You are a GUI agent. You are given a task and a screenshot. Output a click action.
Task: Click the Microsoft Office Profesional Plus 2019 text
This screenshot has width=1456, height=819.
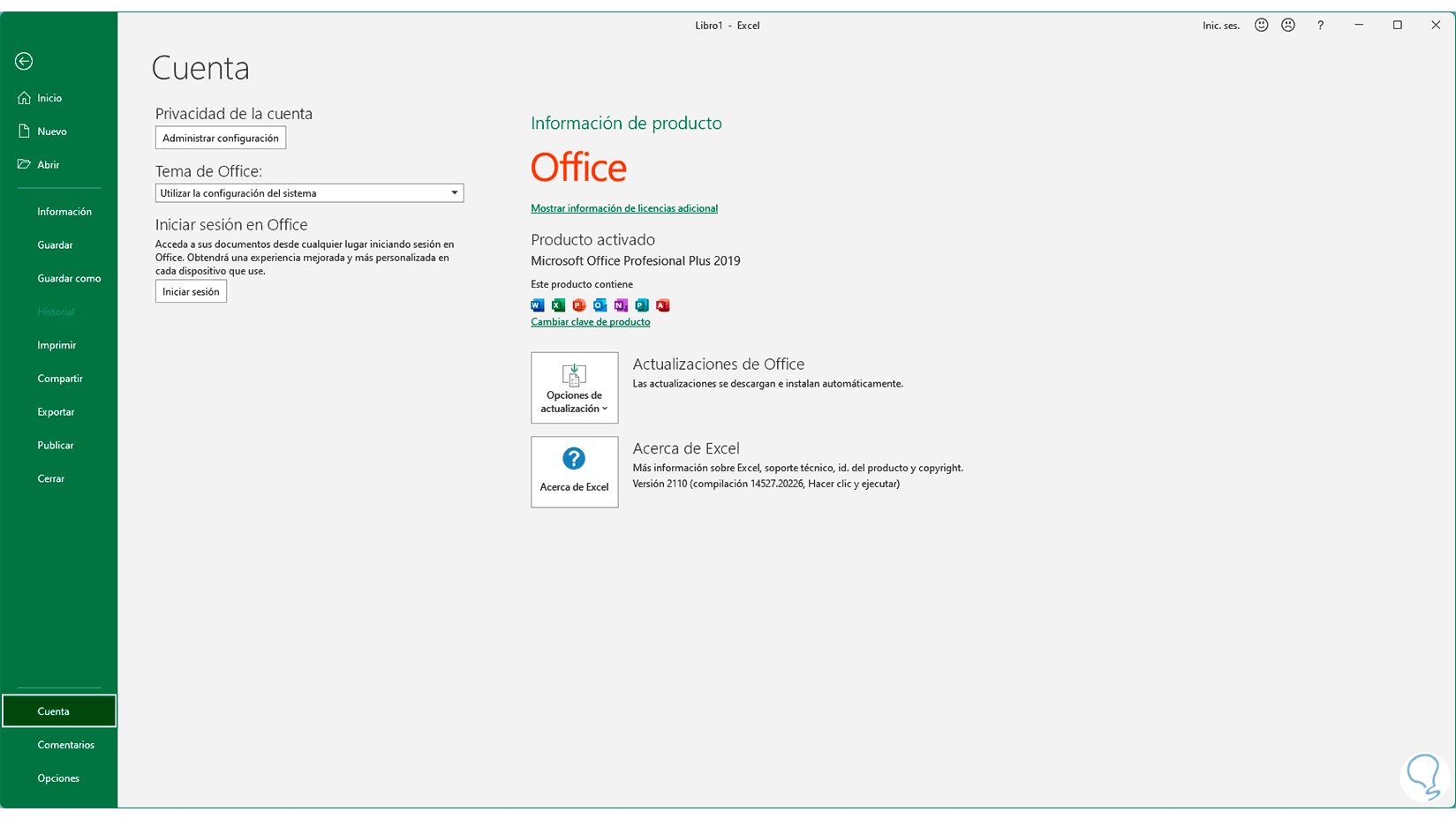pyautogui.click(x=636, y=261)
